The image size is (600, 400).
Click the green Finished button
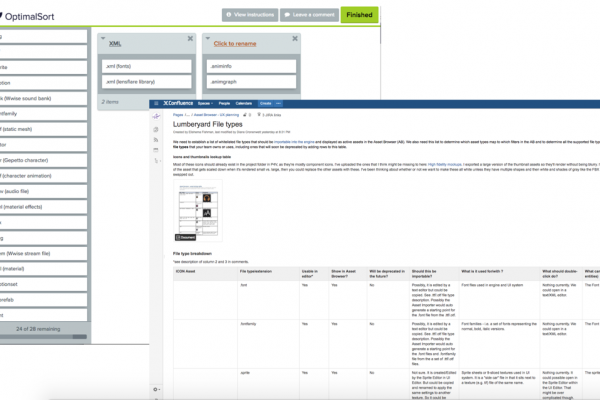pyautogui.click(x=359, y=15)
